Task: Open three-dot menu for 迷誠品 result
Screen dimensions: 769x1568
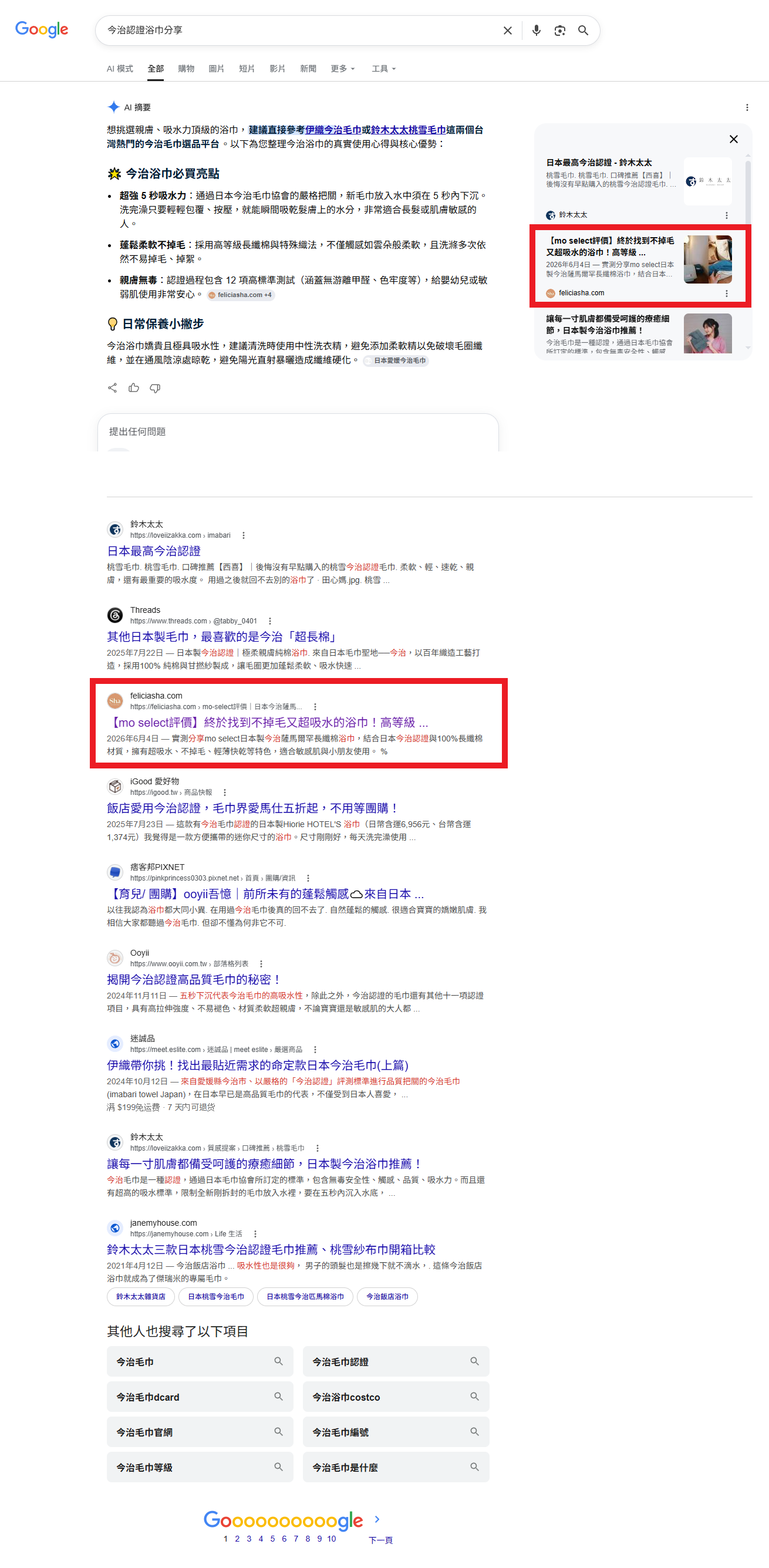Action: [x=315, y=1050]
